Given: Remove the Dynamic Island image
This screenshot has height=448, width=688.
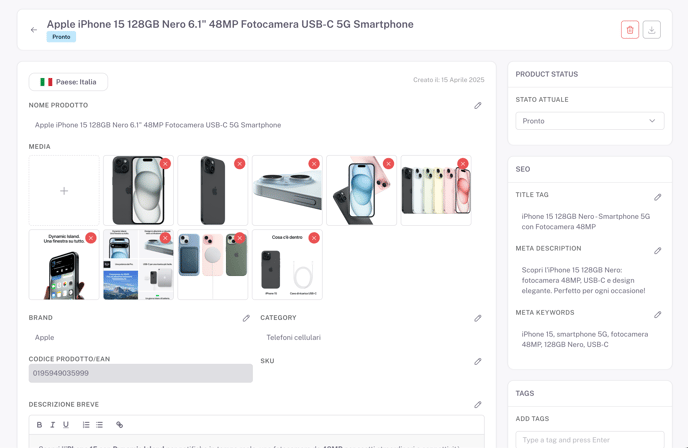Looking at the screenshot, I should [x=91, y=238].
